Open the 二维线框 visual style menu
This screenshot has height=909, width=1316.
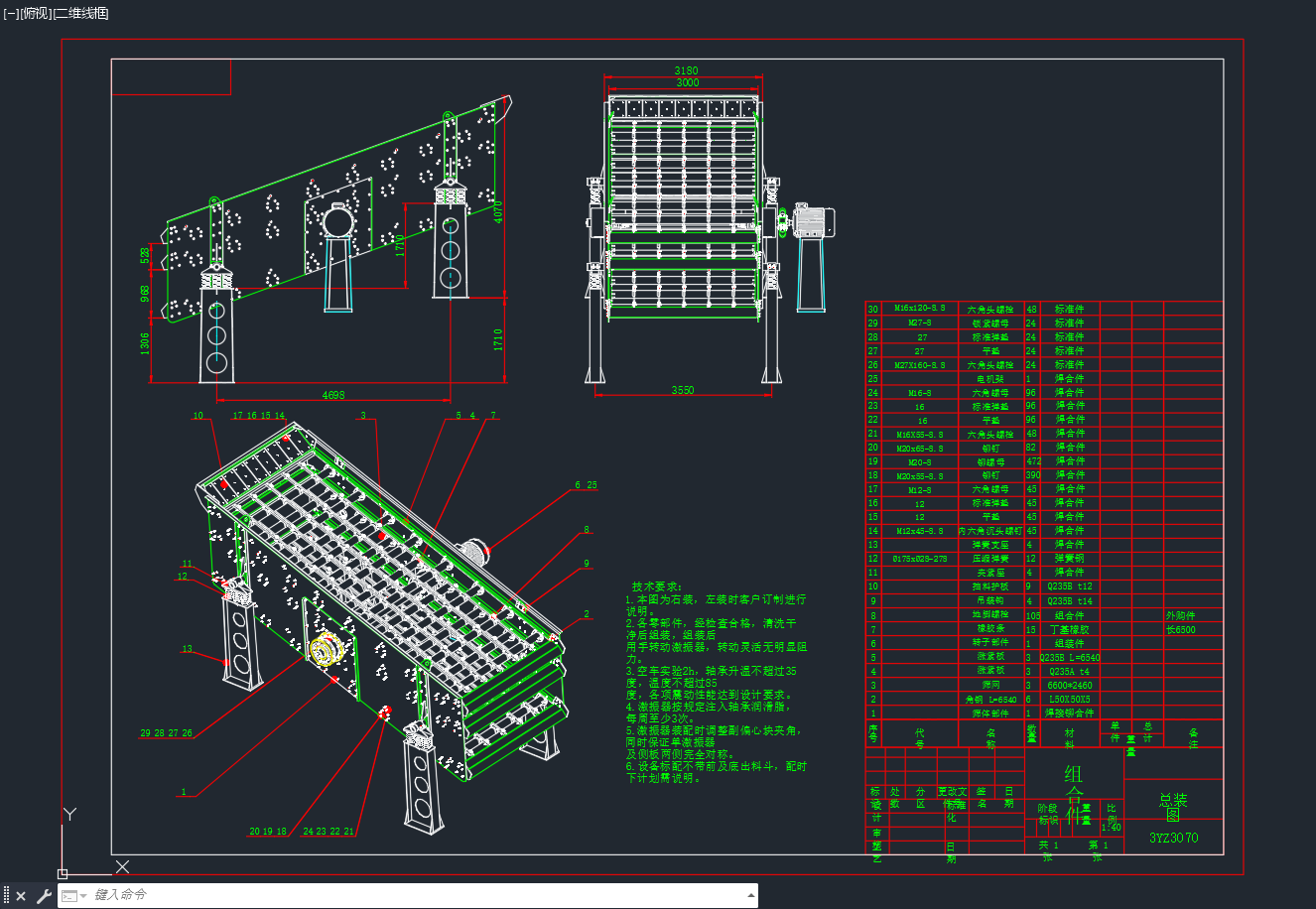coord(81,13)
